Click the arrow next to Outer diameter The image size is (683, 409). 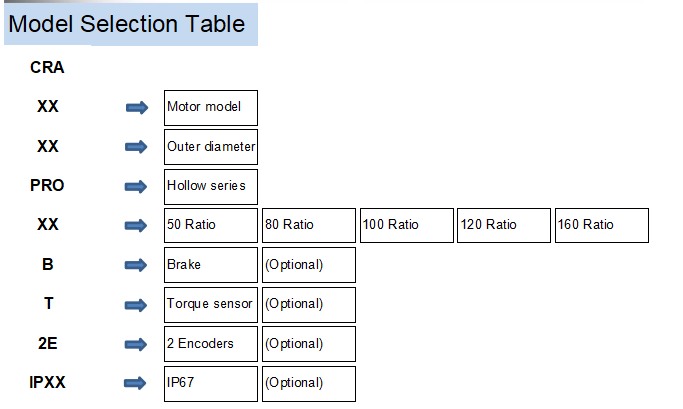[x=136, y=147]
